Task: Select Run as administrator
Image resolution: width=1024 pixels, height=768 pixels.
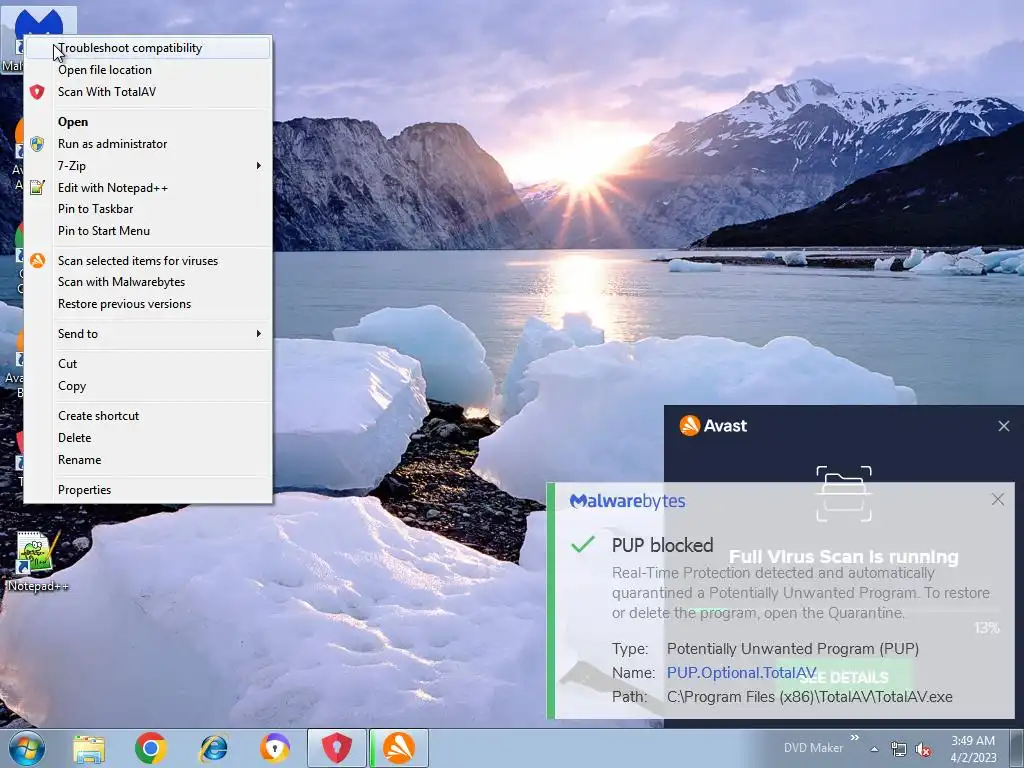Action: (x=148, y=144)
